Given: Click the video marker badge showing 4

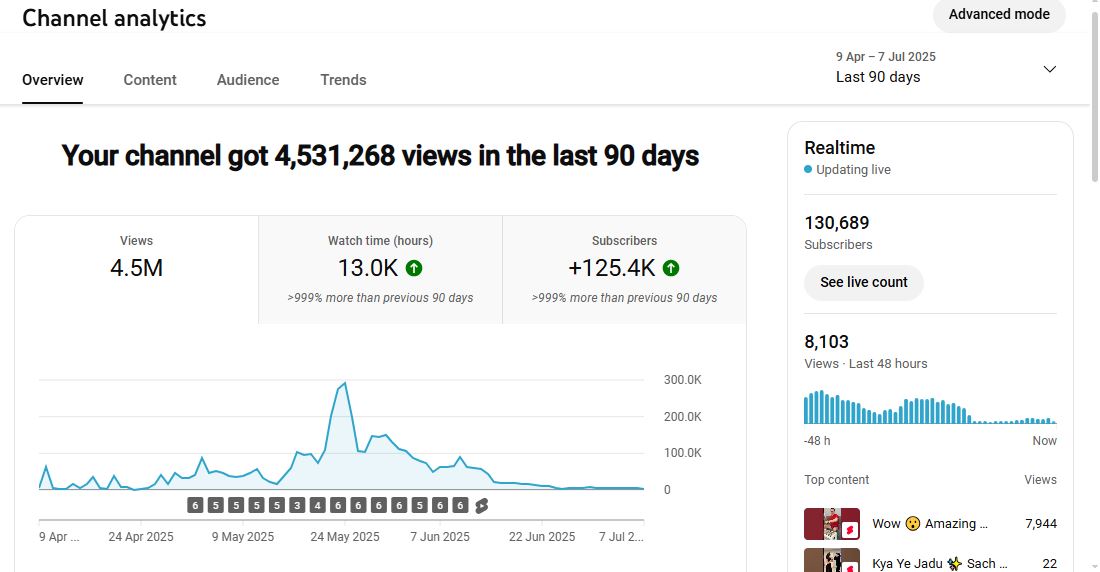Looking at the screenshot, I should pyautogui.click(x=318, y=505).
